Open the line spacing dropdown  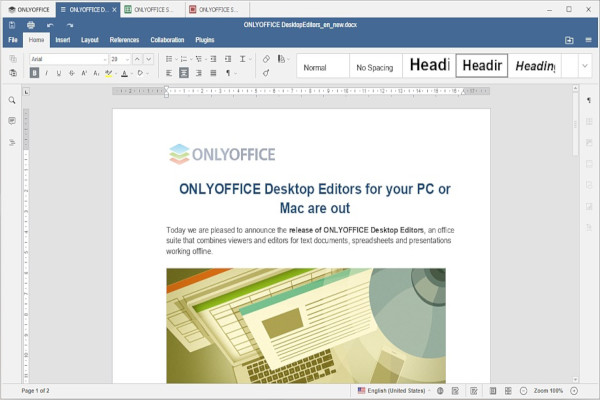click(x=250, y=59)
